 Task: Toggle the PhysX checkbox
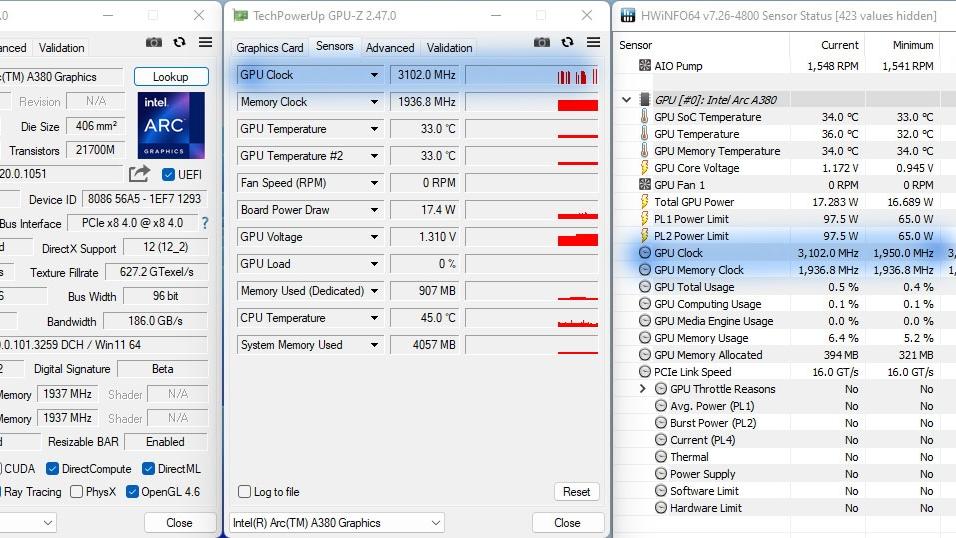point(76,492)
